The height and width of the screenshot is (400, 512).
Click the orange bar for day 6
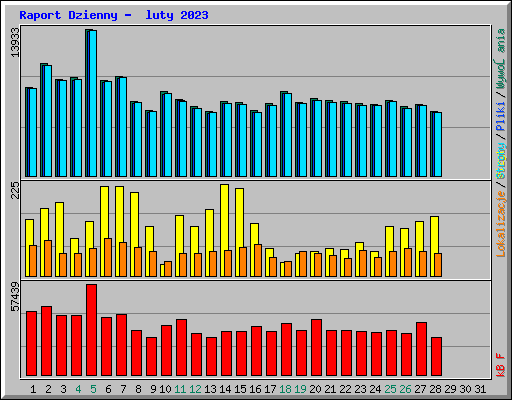(108, 257)
